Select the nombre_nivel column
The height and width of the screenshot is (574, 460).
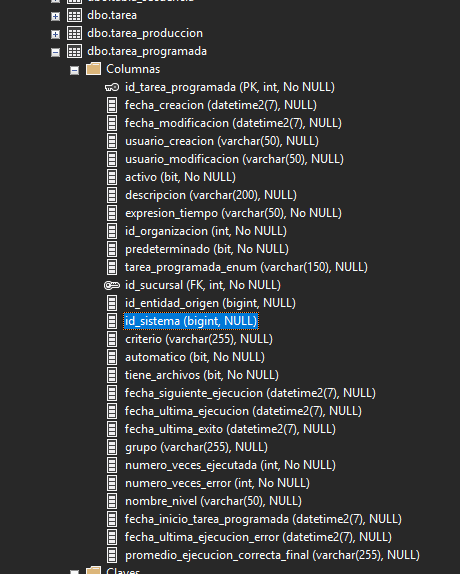pos(213,501)
